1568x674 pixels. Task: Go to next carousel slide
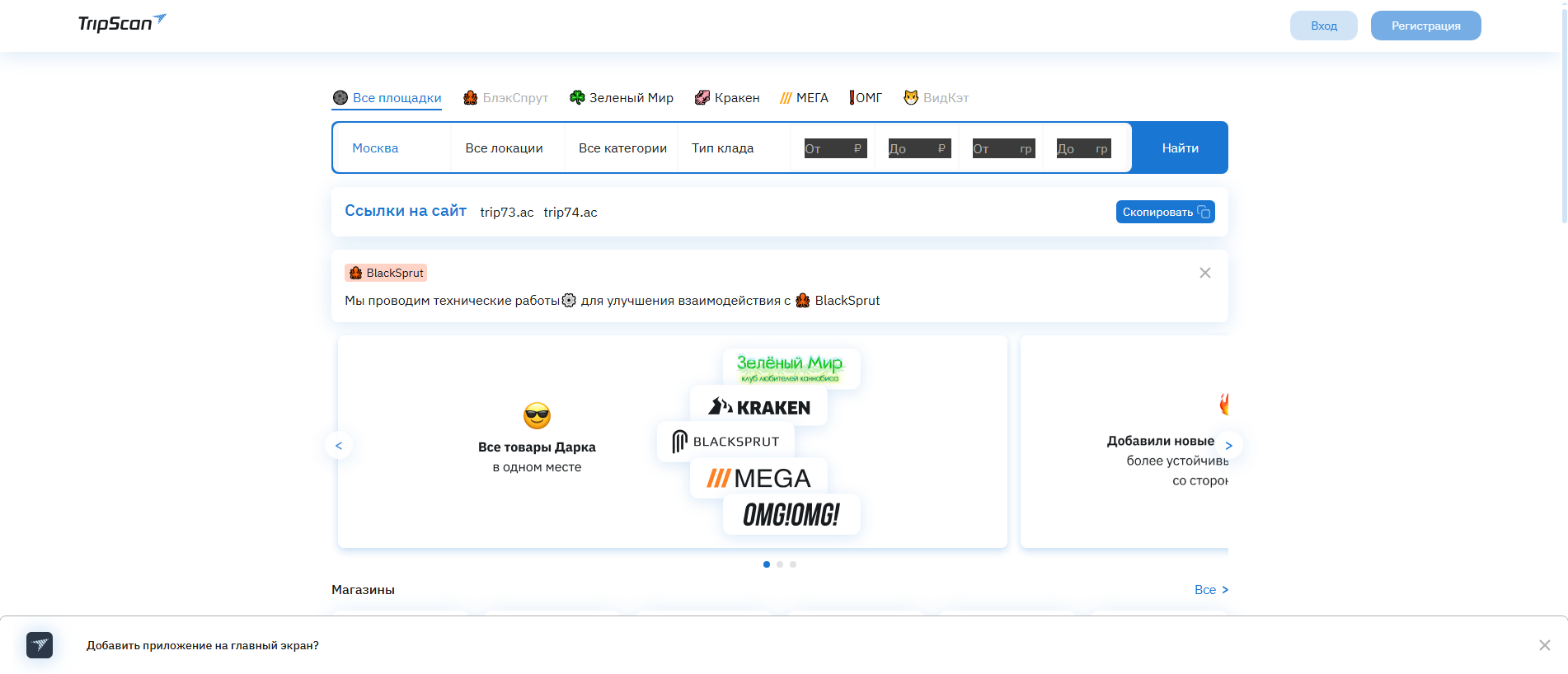coord(1228,445)
